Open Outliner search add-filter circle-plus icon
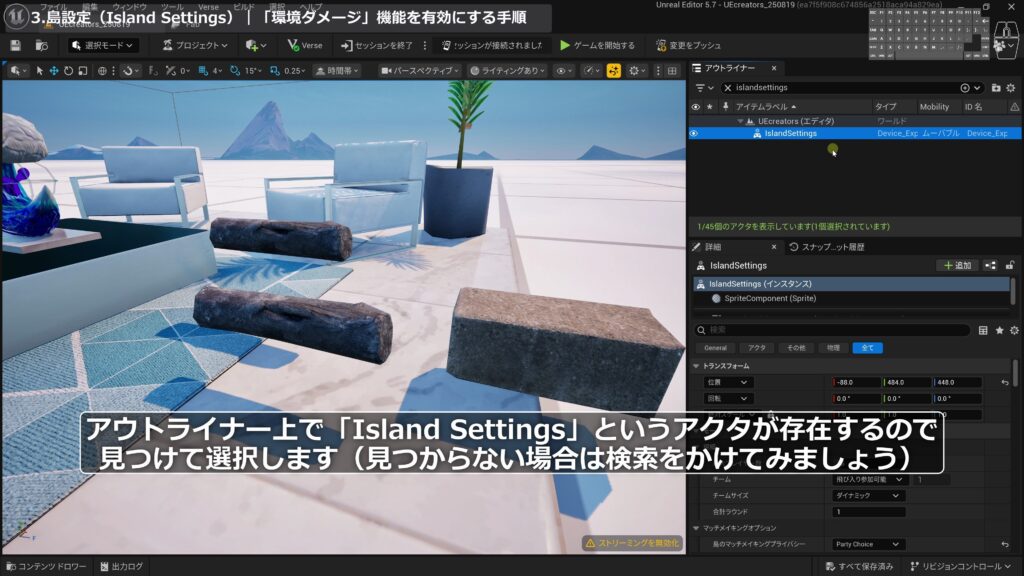This screenshot has width=1024, height=576. 965,88
